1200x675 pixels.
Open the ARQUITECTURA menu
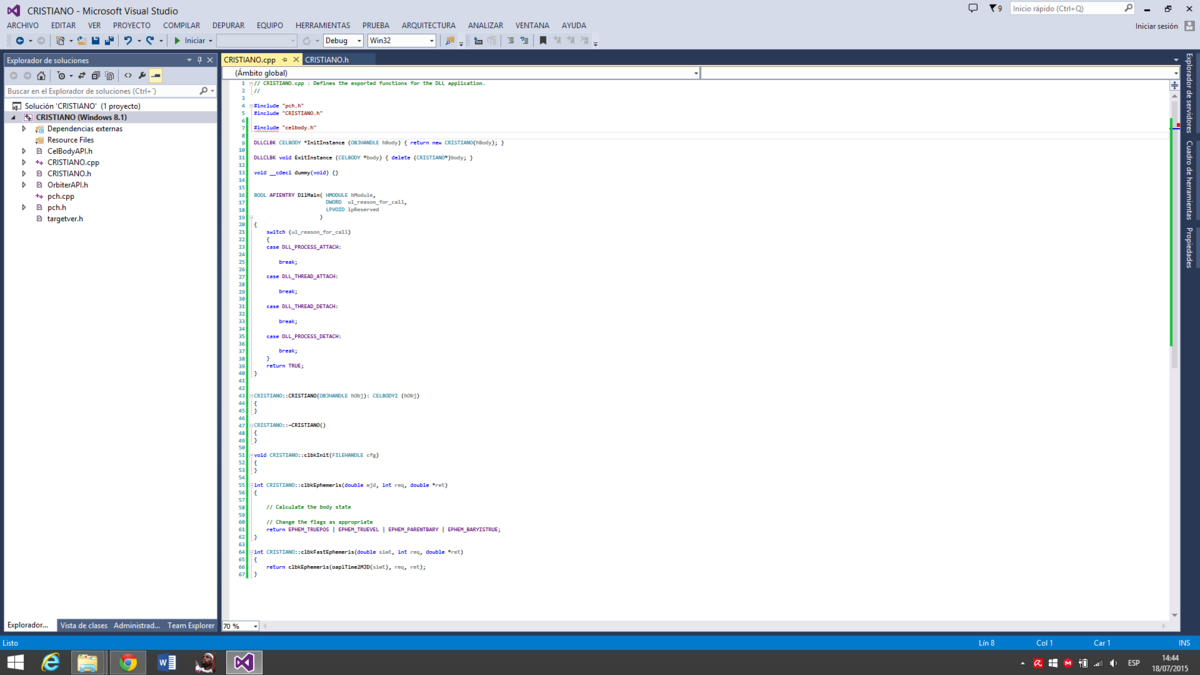[x=428, y=25]
